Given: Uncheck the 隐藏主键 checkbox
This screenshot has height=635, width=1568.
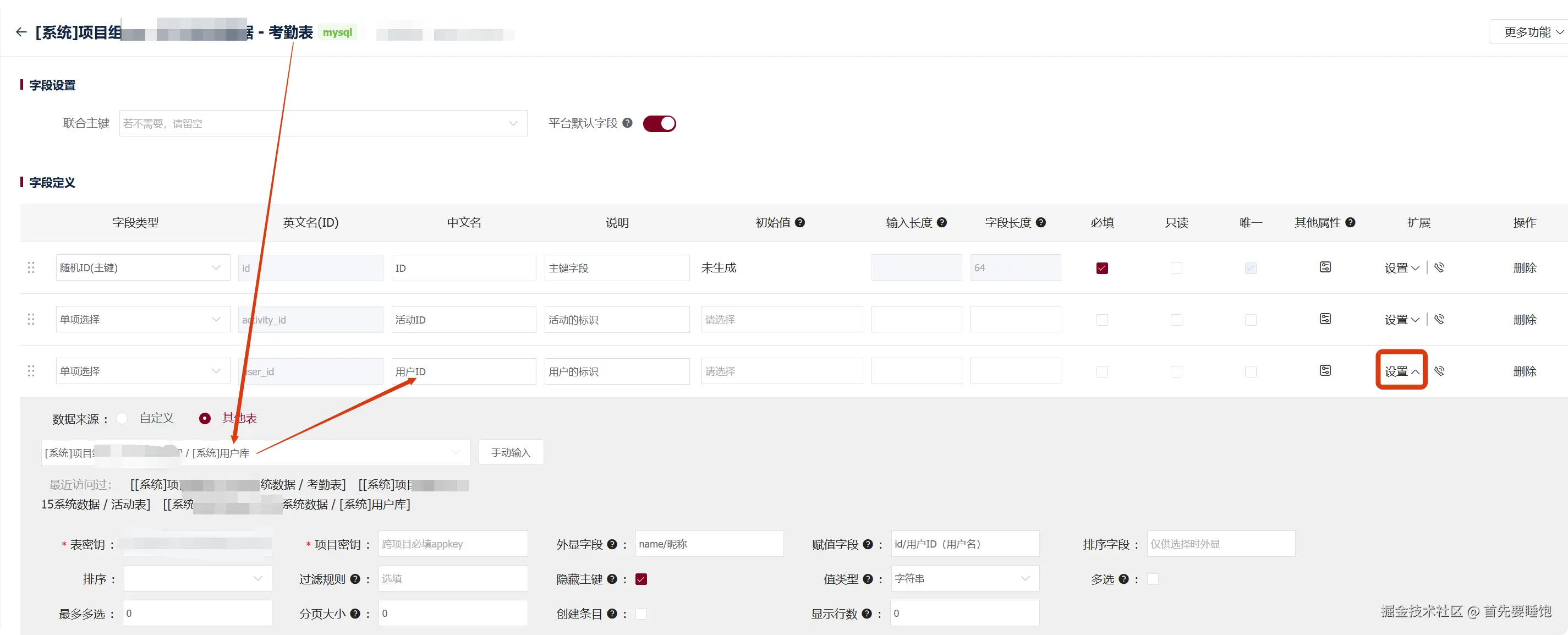Looking at the screenshot, I should (641, 579).
